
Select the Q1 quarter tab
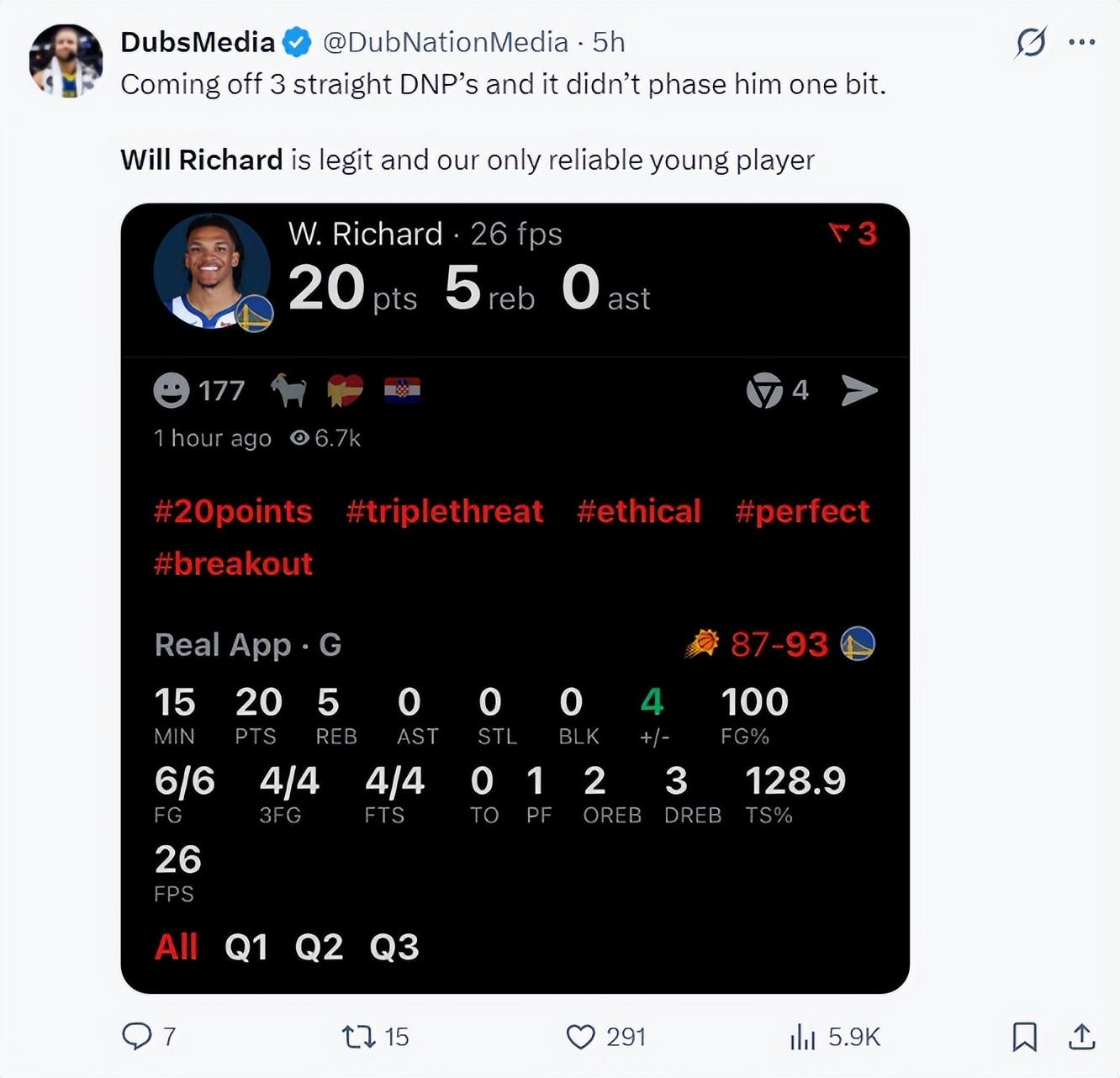(x=246, y=948)
